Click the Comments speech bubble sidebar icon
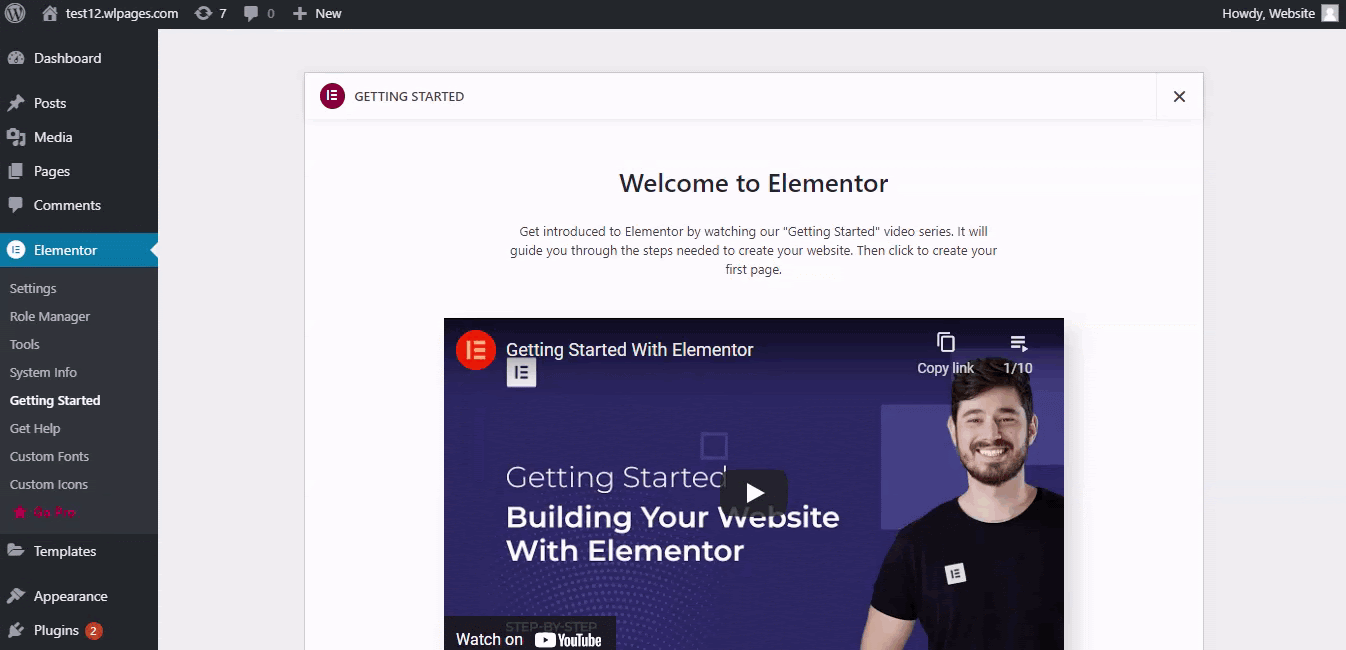The image size is (1346, 650). point(16,205)
